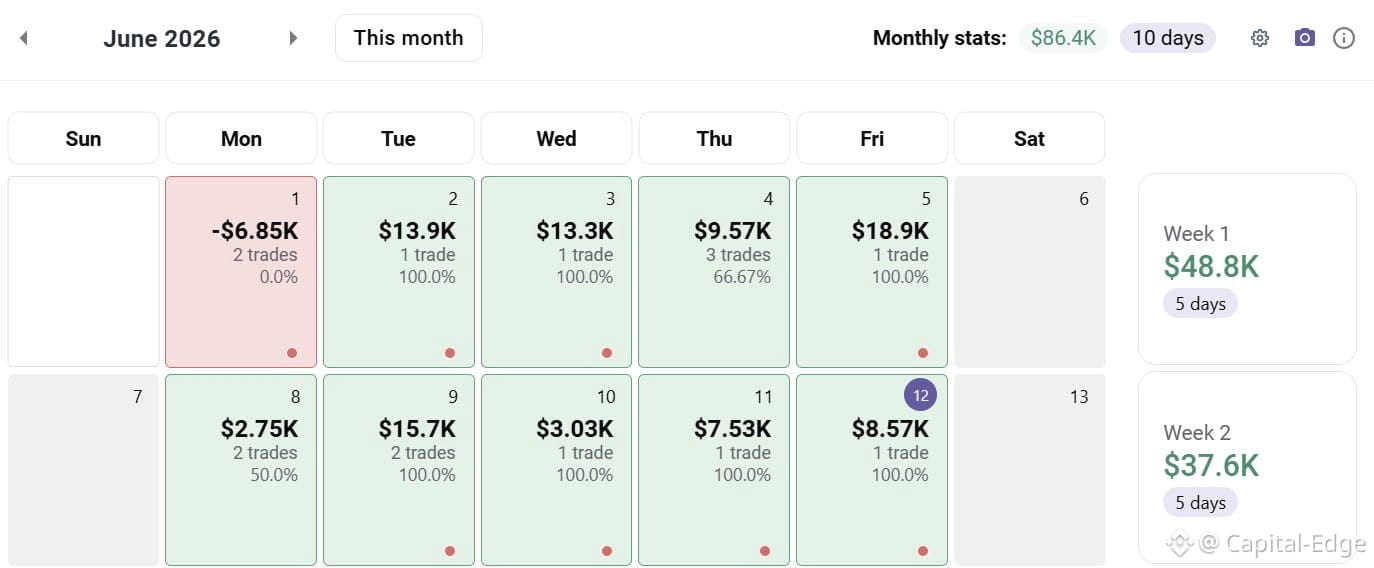Select June 4 cell with 3 trades
Viewport: 1374px width, 568px height.
pyautogui.click(x=714, y=272)
